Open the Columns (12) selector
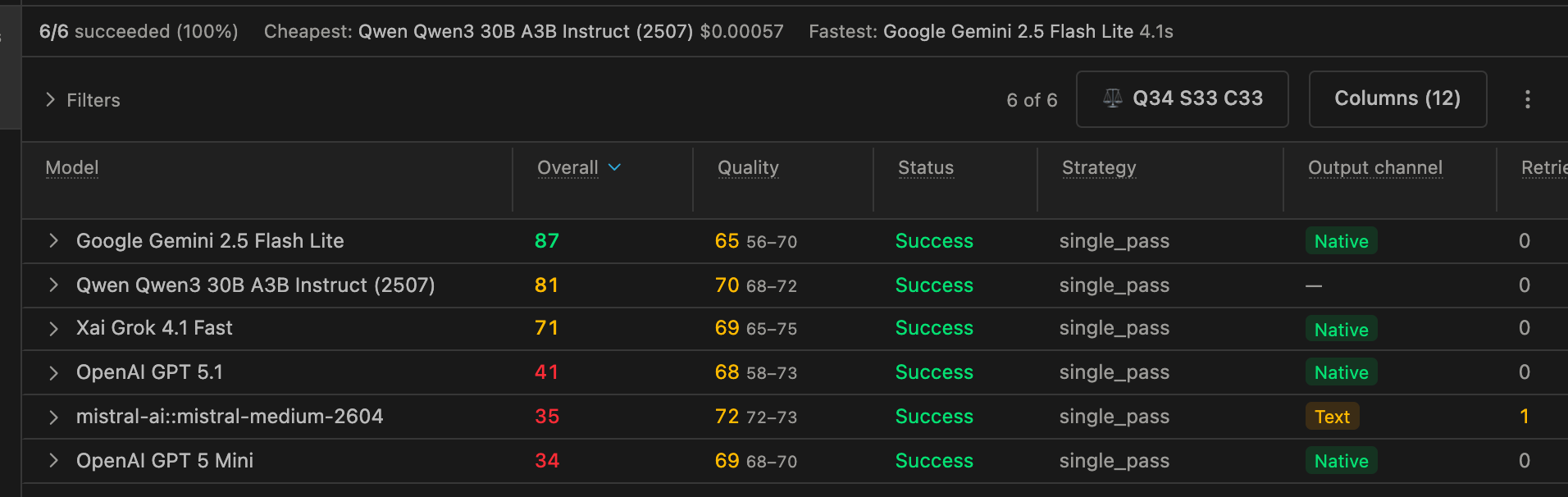Screen dimensions: 1568x497 tap(1397, 99)
